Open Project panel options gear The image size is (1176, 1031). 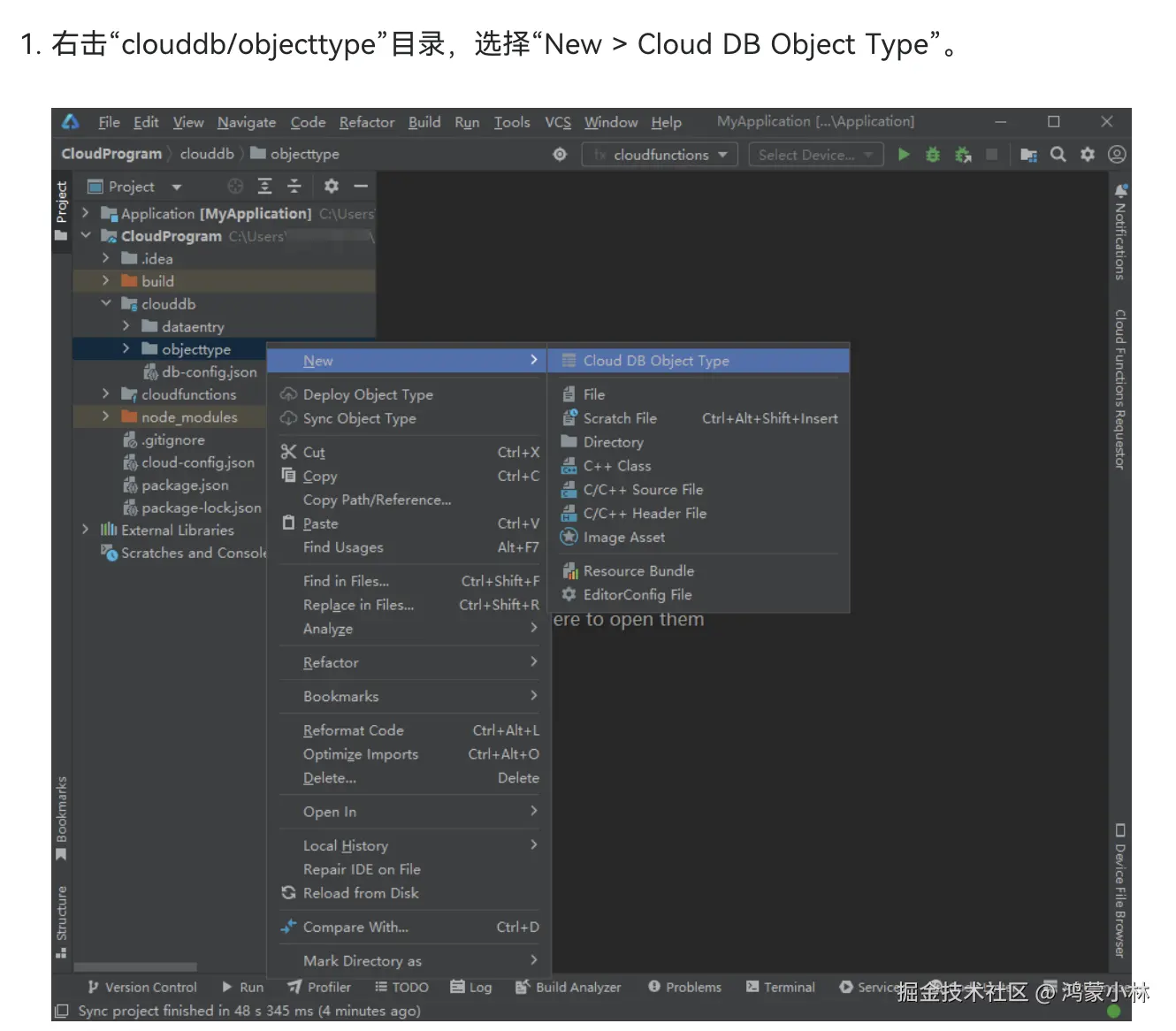332,187
